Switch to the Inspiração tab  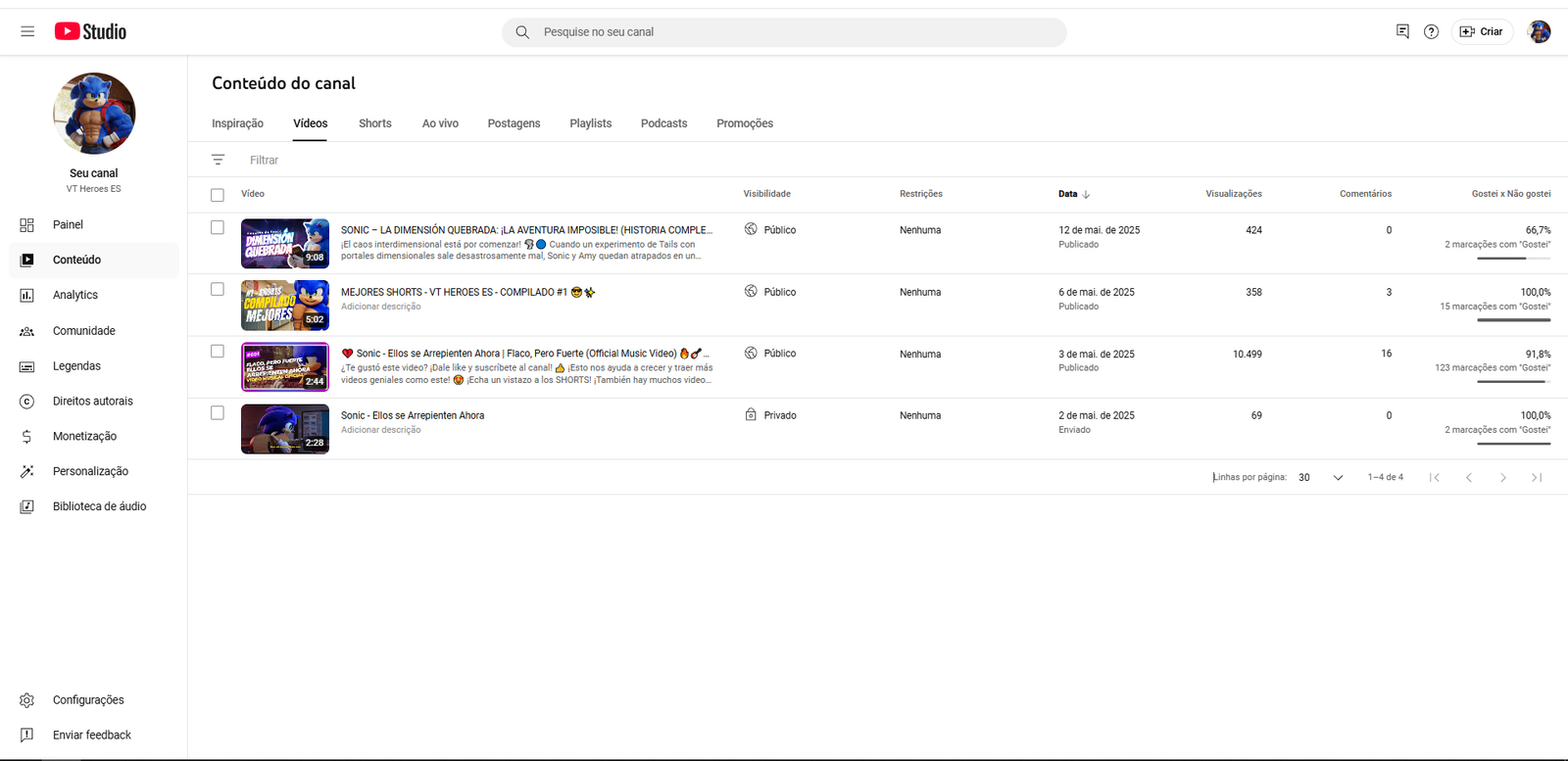click(x=237, y=123)
